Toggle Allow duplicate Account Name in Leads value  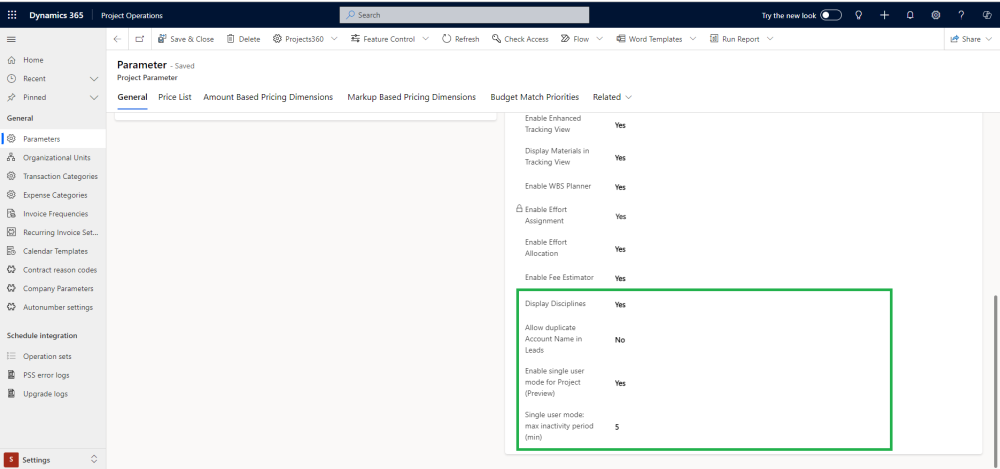pos(620,340)
